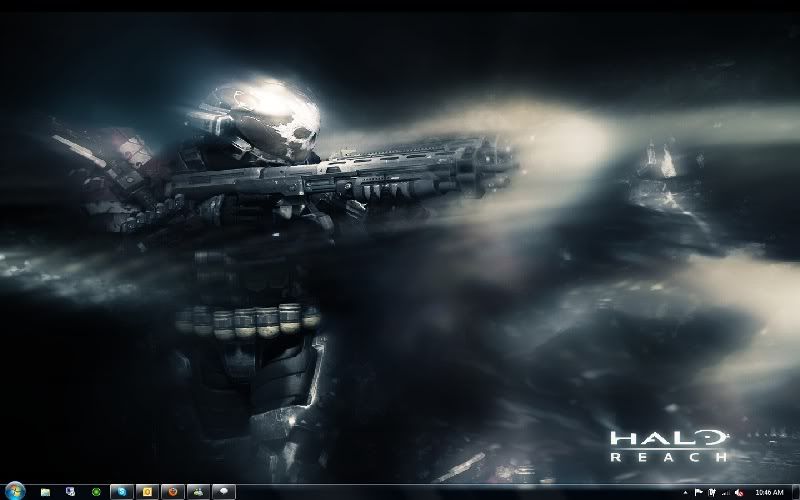Viewport: 800px width, 500px height.
Task: Click the pinned monitors icon beside Explorer
Action: click(x=70, y=492)
